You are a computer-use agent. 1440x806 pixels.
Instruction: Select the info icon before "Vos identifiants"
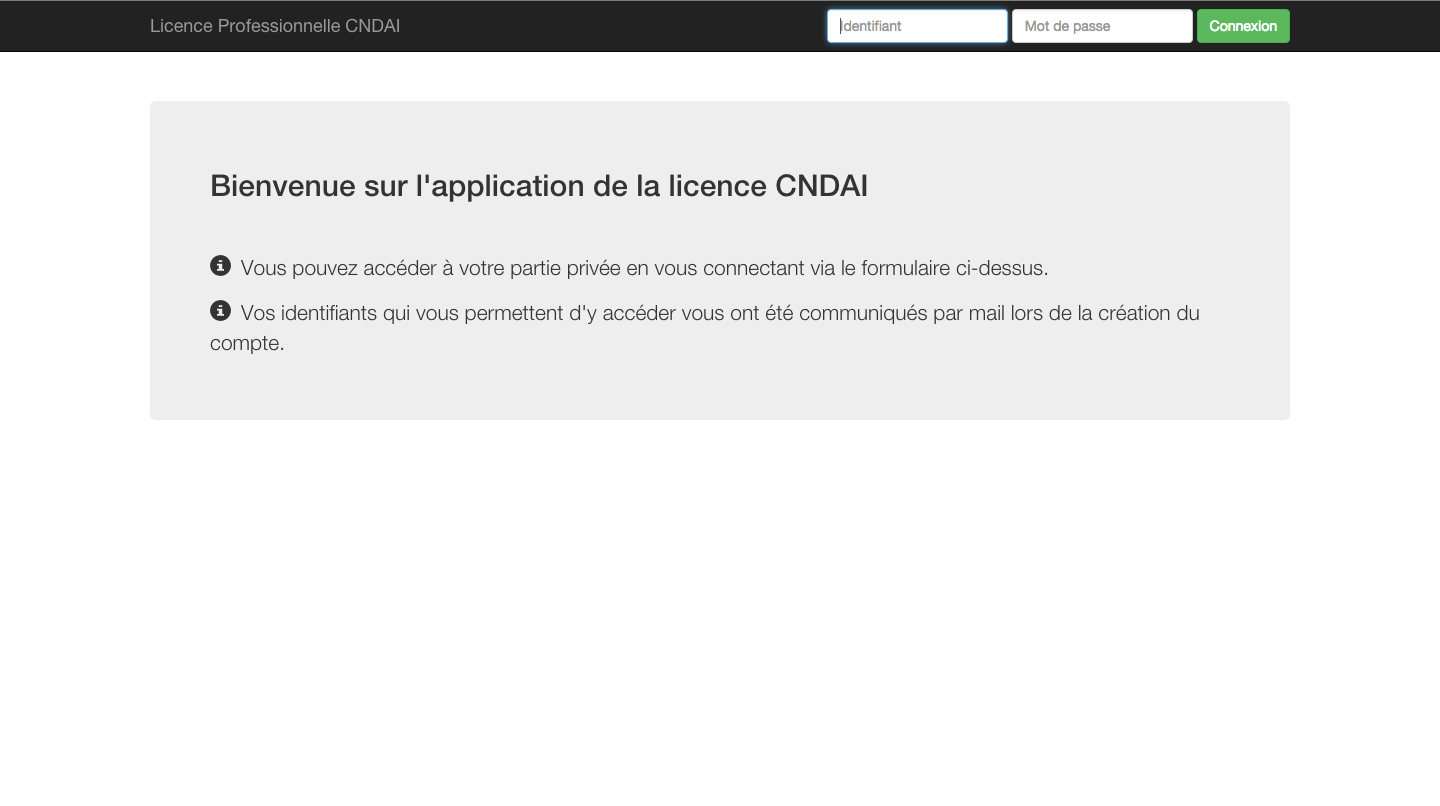[220, 311]
